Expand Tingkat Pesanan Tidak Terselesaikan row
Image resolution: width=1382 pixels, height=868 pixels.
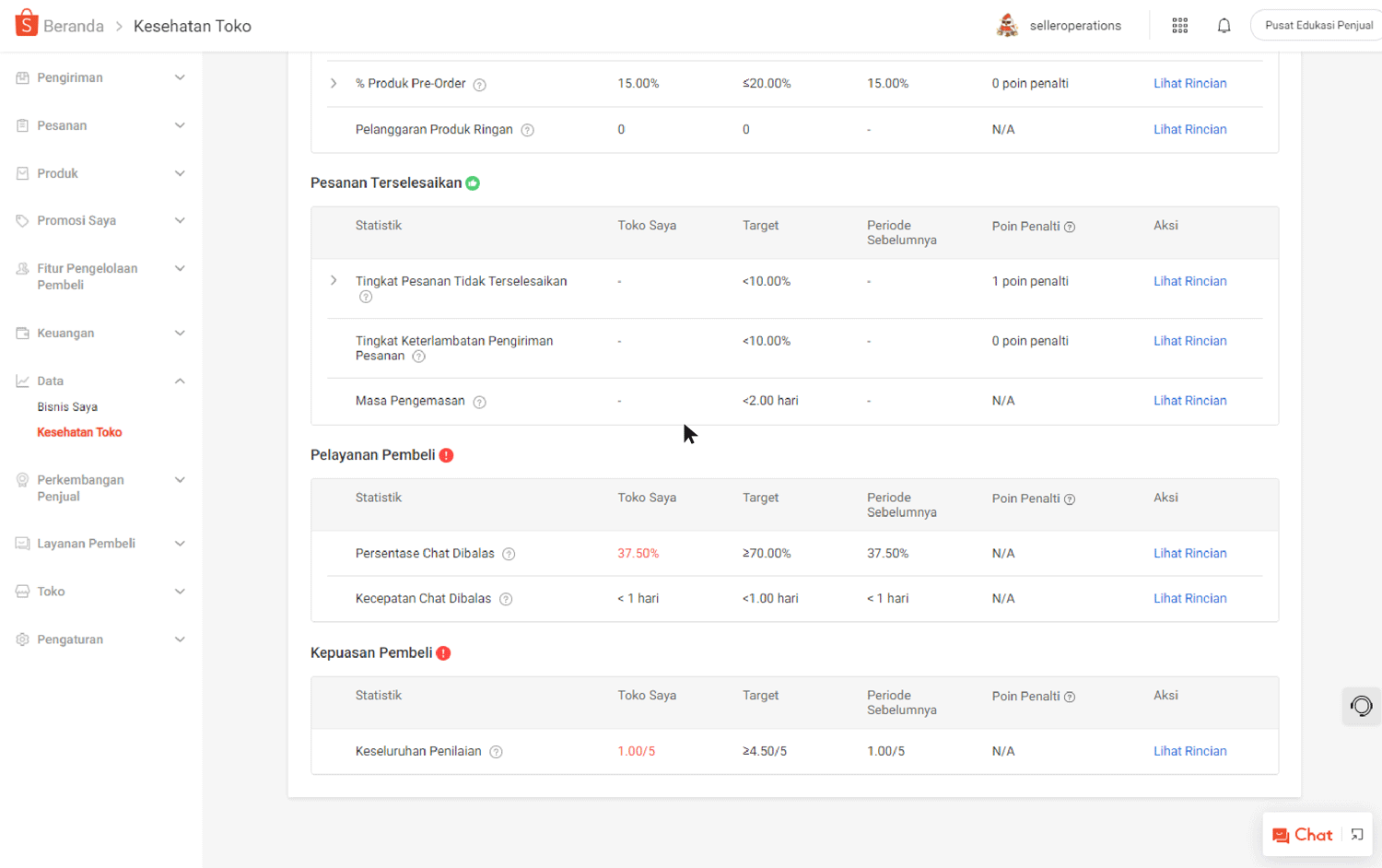(334, 281)
